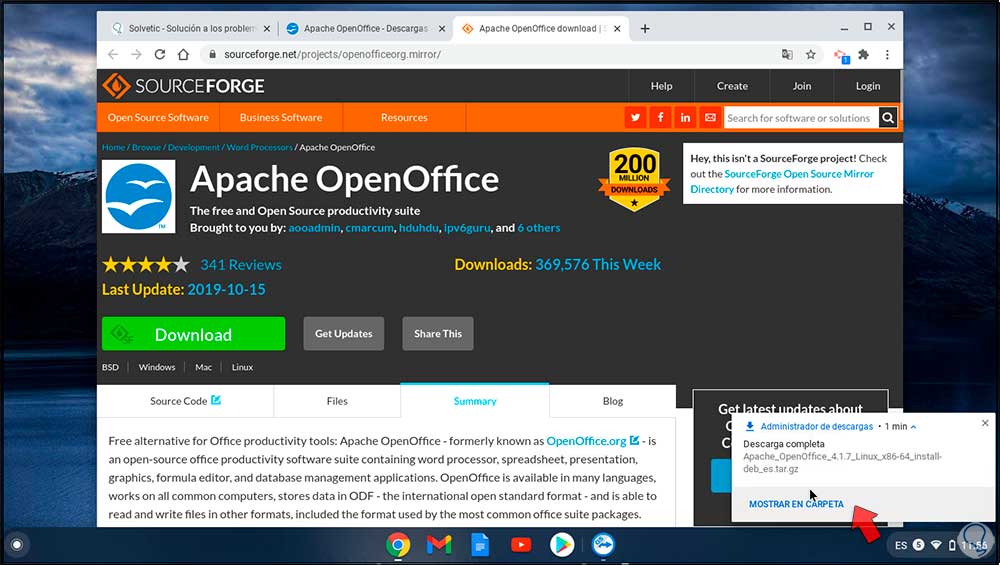Open YouTube from the shelf
Viewport: 1000px width, 565px height.
[521, 545]
